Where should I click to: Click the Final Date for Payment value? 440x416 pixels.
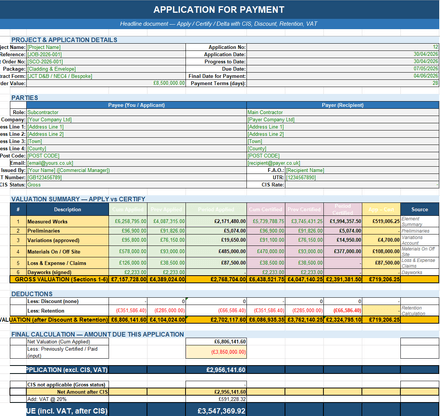343,76
